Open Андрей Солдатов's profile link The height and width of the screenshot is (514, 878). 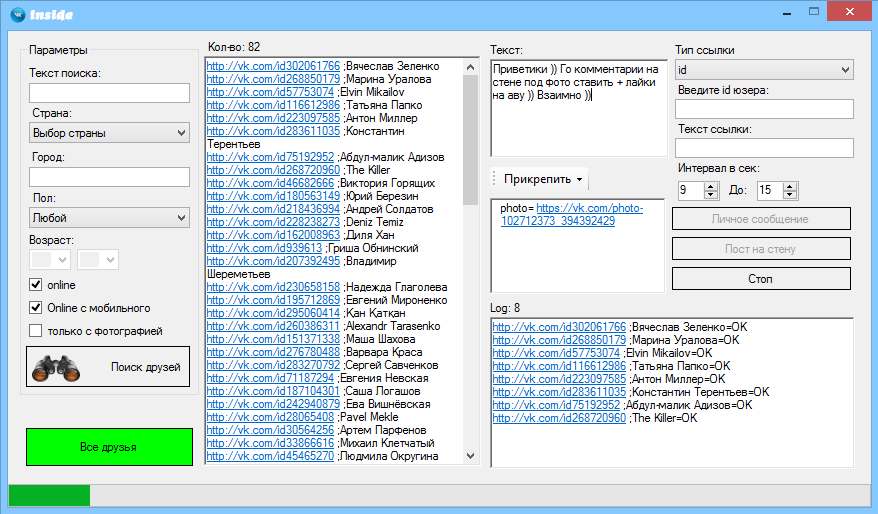point(273,209)
